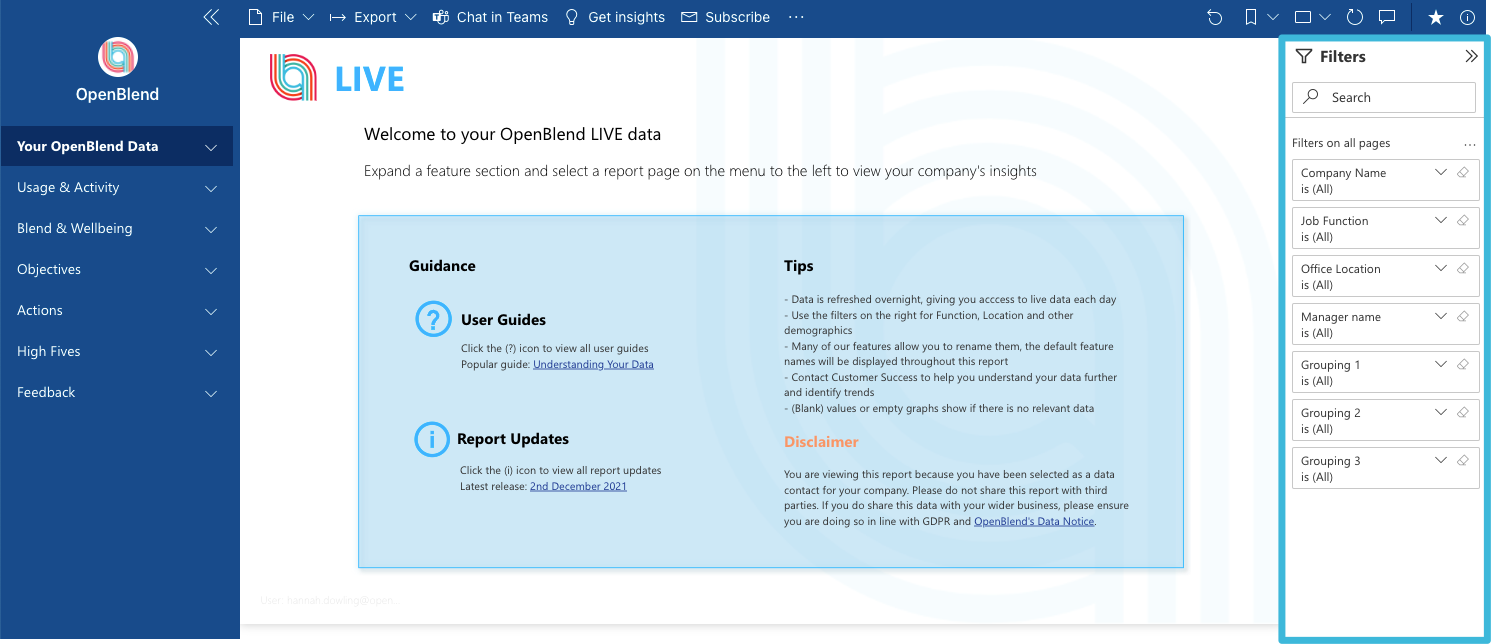This screenshot has width=1491, height=644.
Task: Open the View dropdown arrow
Action: pyautogui.click(x=1325, y=17)
